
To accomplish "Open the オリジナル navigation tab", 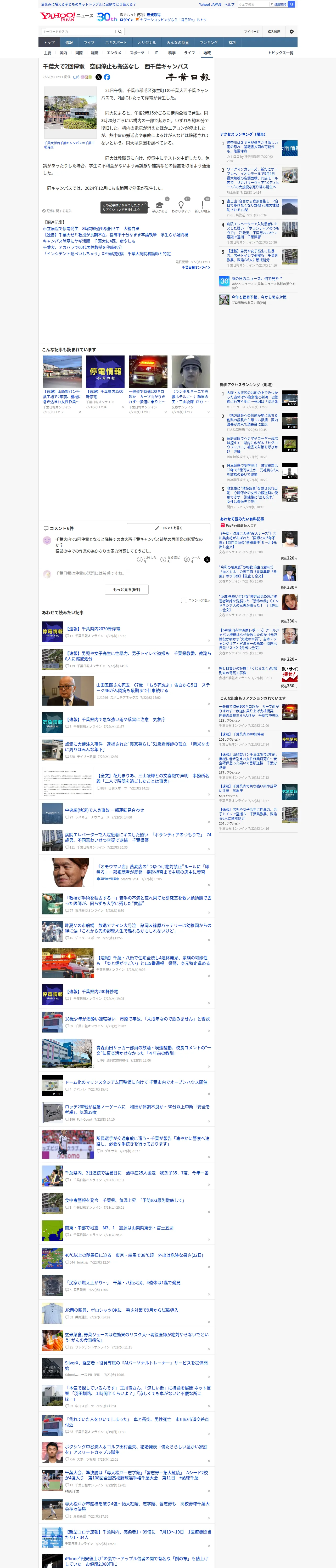I will coord(147,43).
